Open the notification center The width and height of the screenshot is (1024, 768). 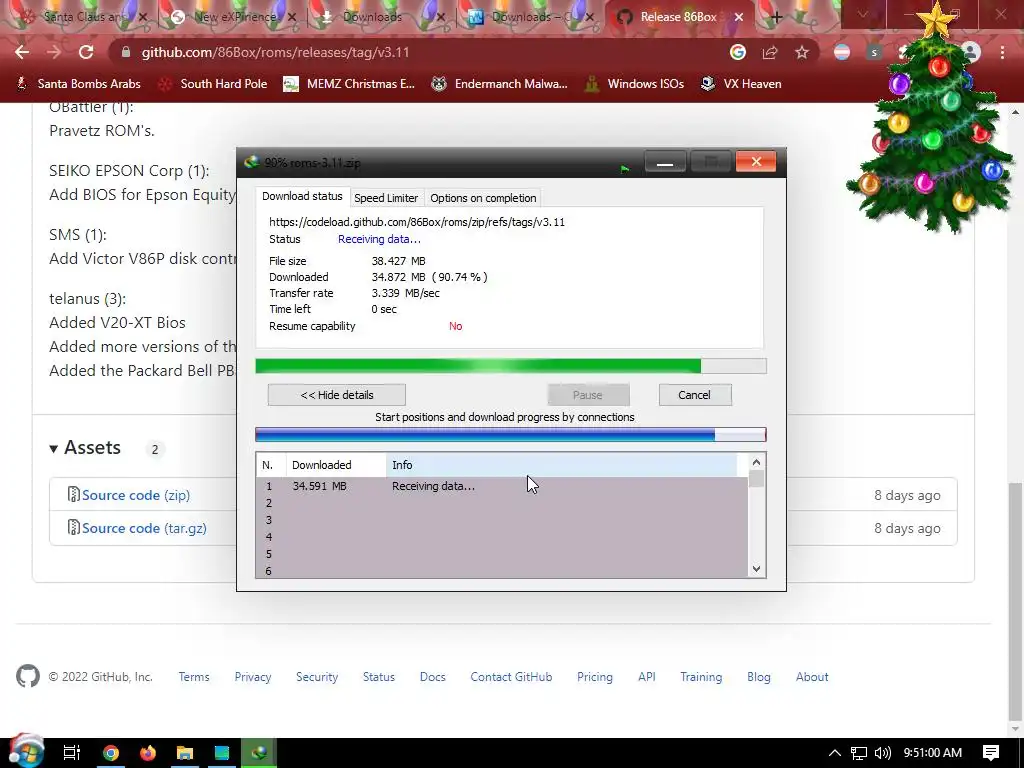pos(991,753)
